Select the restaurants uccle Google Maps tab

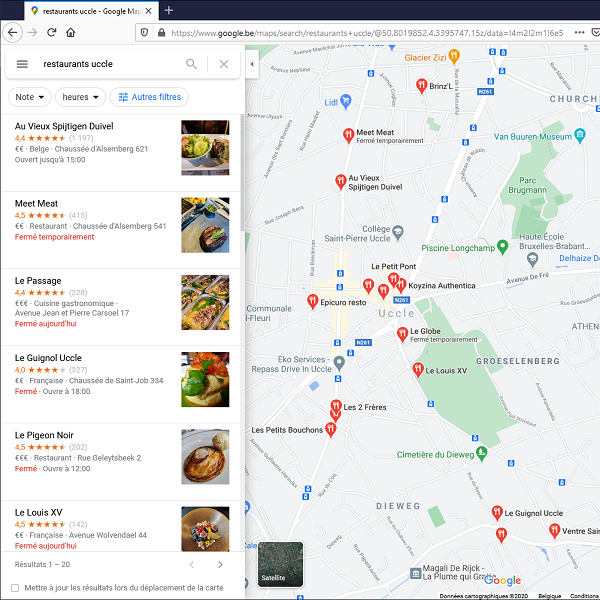[91, 11]
